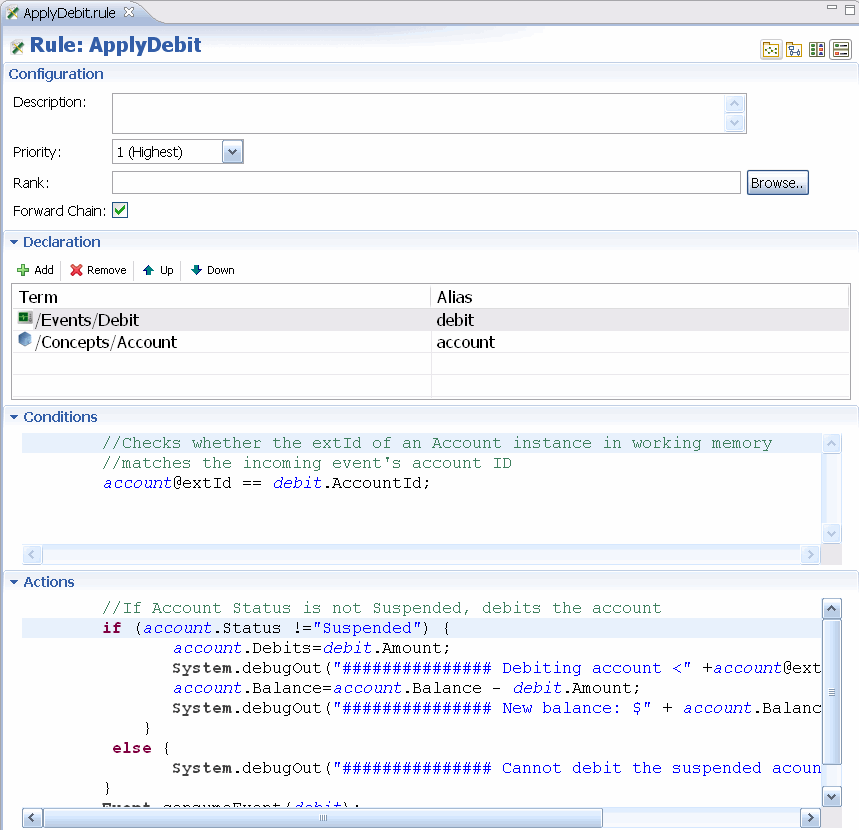
Task: Toggle the Forward Chain checkbox
Action: [120, 211]
